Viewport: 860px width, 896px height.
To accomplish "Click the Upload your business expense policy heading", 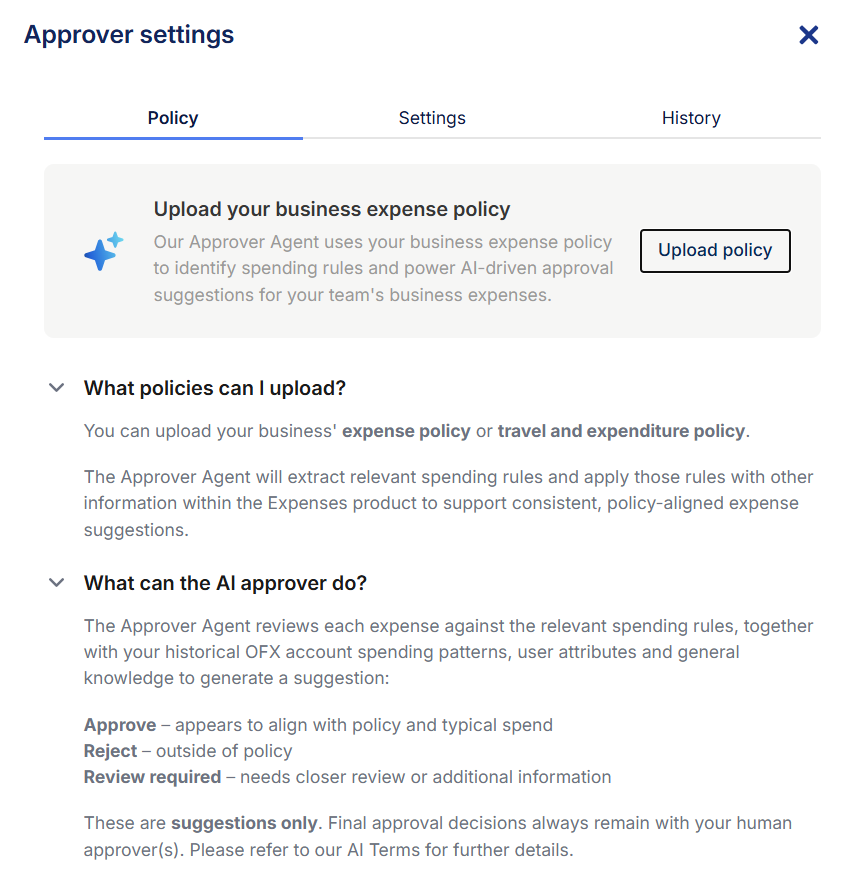I will click(x=332, y=210).
